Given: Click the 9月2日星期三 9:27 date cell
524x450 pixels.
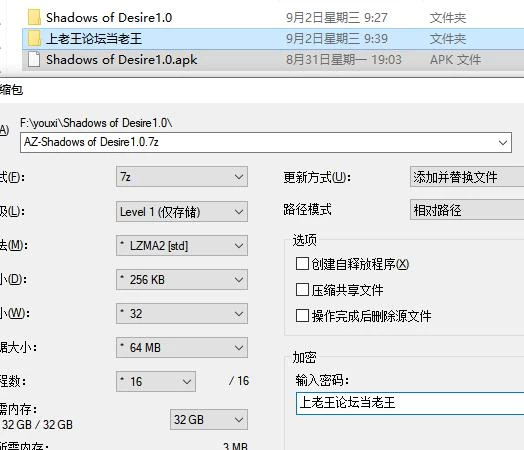Looking at the screenshot, I should [337, 18].
